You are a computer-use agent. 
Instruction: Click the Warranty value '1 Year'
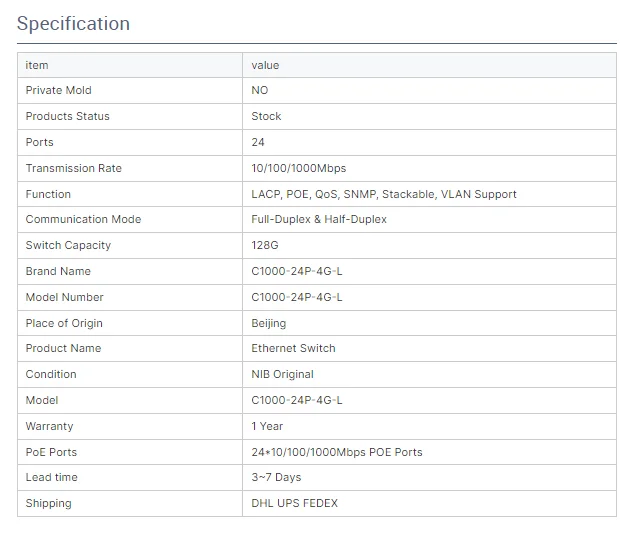pos(268,426)
